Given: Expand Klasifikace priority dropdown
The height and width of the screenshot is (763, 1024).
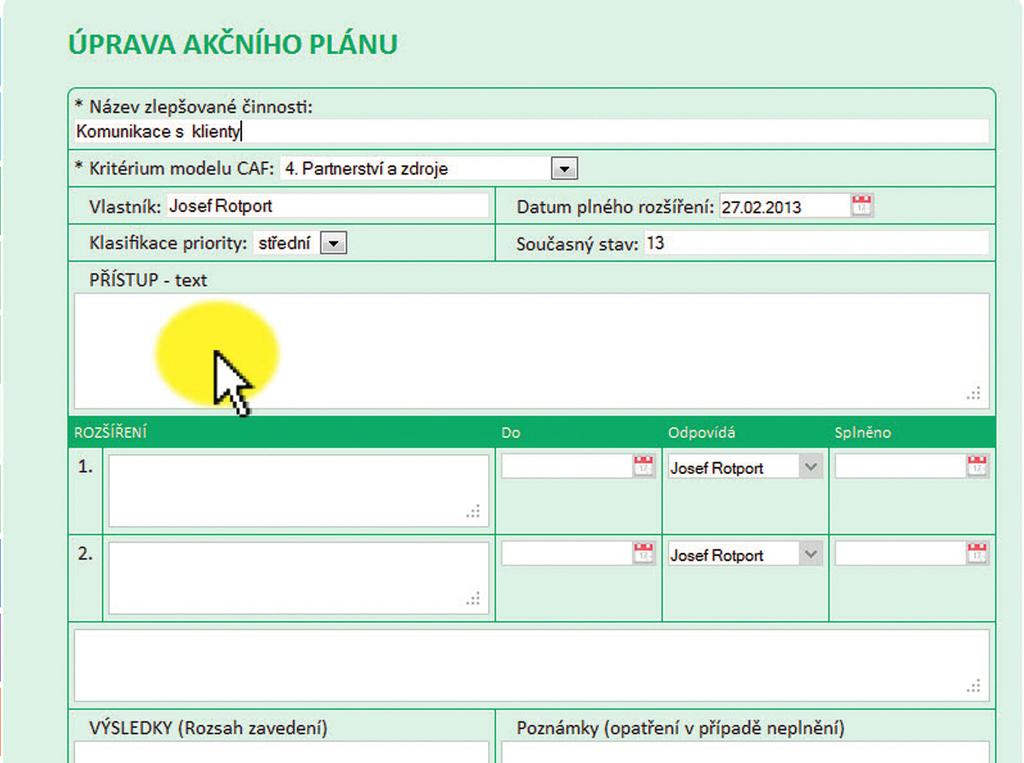Looking at the screenshot, I should [333, 243].
